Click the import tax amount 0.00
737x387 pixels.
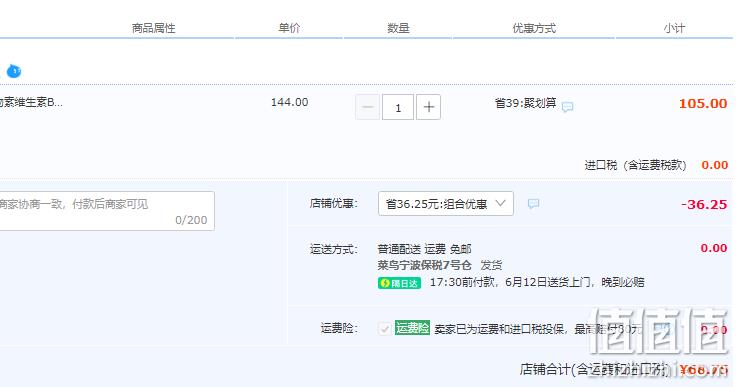pyautogui.click(x=714, y=165)
